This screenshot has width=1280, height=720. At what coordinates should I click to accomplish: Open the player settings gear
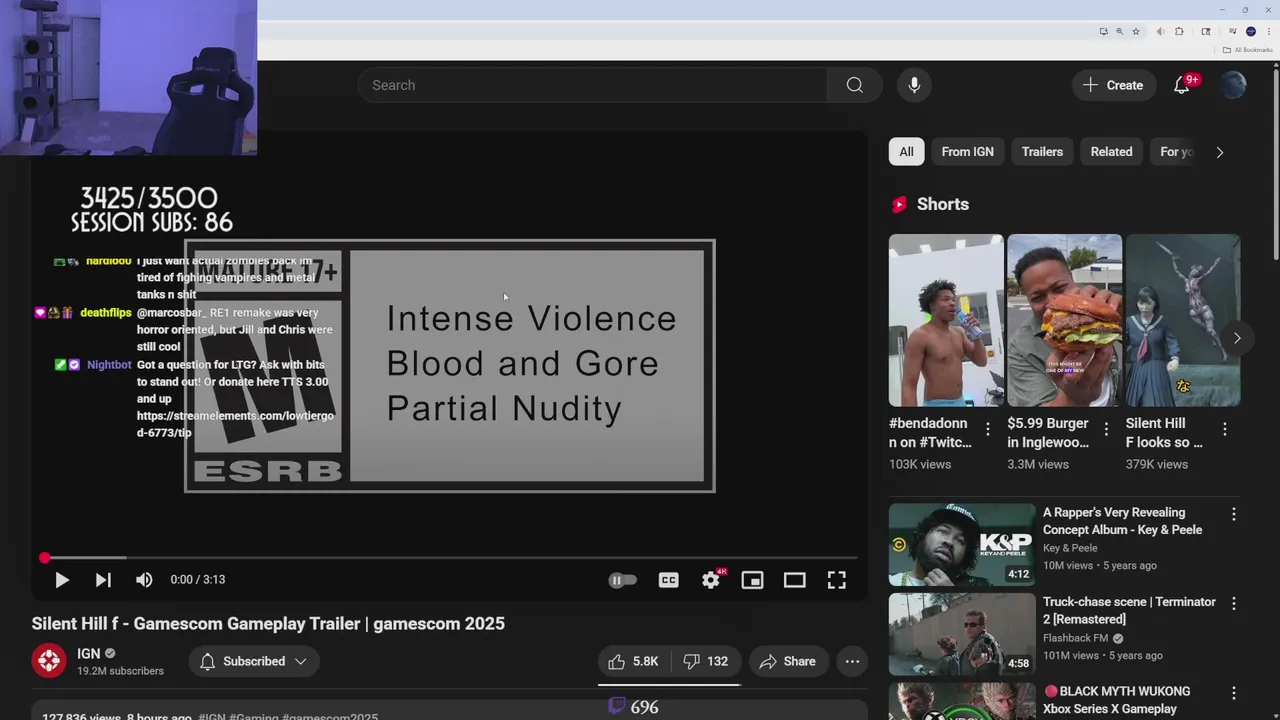pos(711,580)
